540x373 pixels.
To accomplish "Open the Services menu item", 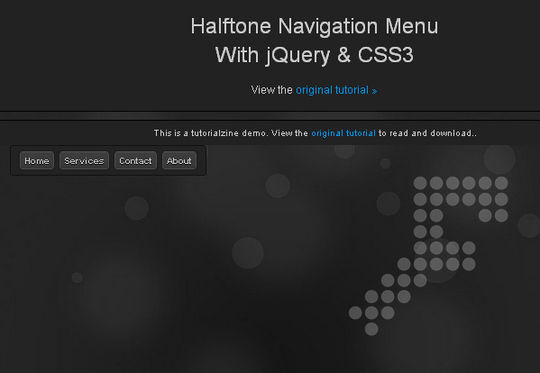I will pyautogui.click(x=84, y=160).
